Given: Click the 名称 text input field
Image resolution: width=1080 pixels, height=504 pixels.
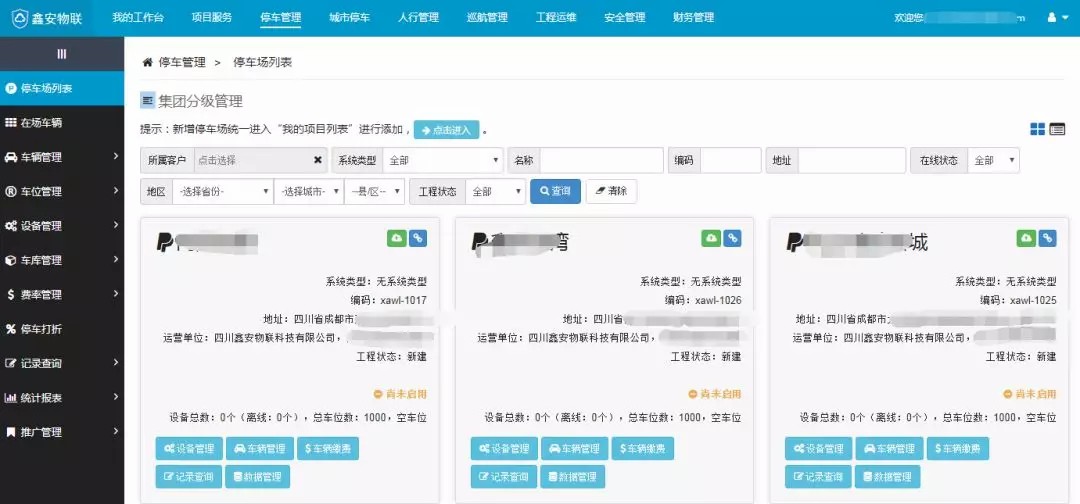Looking at the screenshot, I should 601,160.
